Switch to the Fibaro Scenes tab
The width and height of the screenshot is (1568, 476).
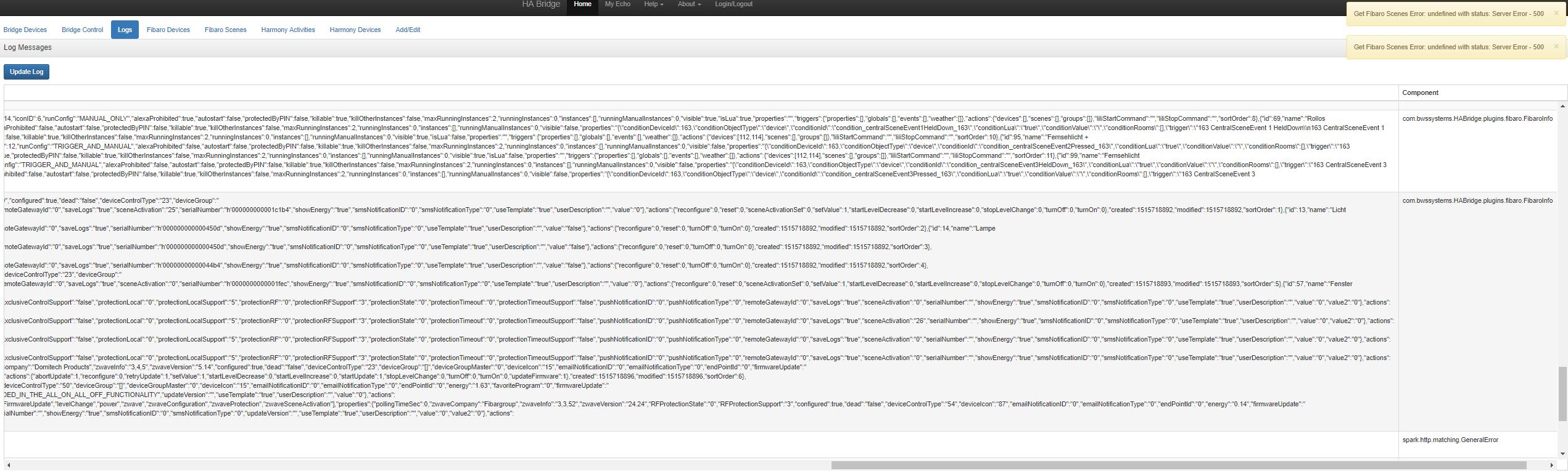click(226, 30)
